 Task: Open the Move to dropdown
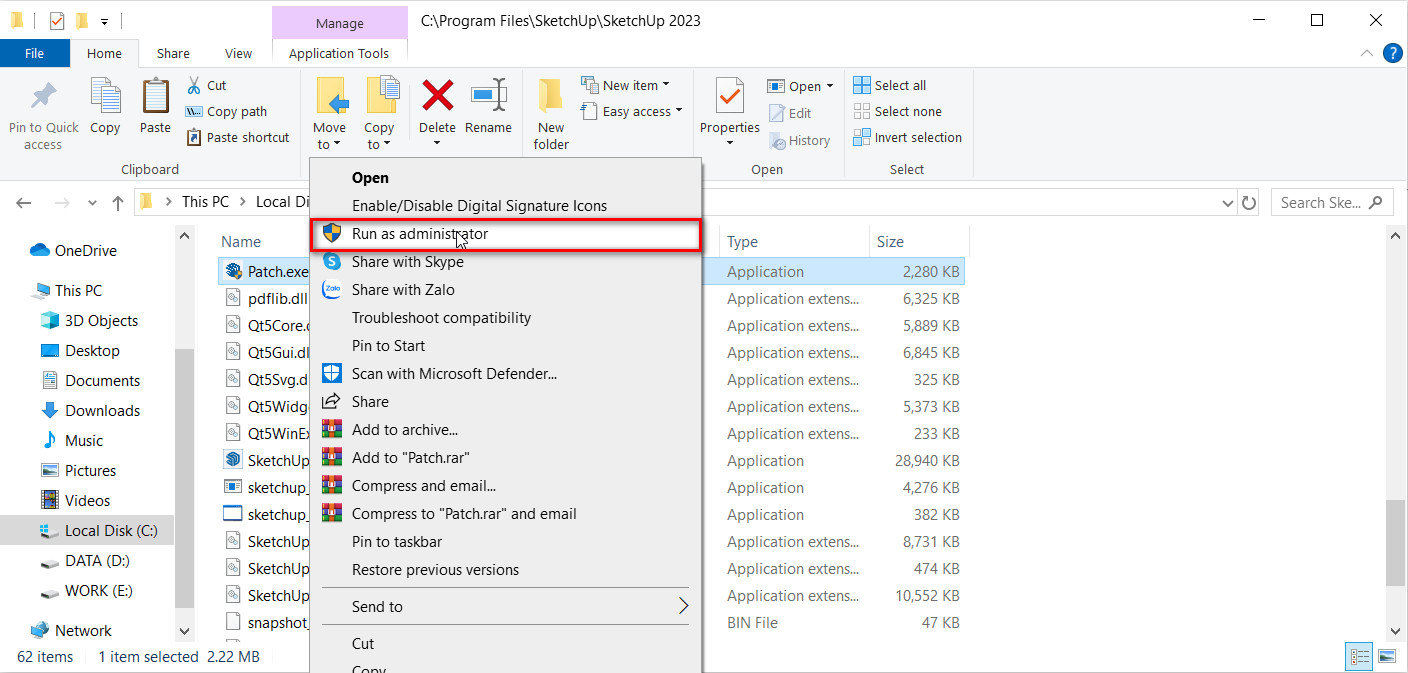pos(329,136)
